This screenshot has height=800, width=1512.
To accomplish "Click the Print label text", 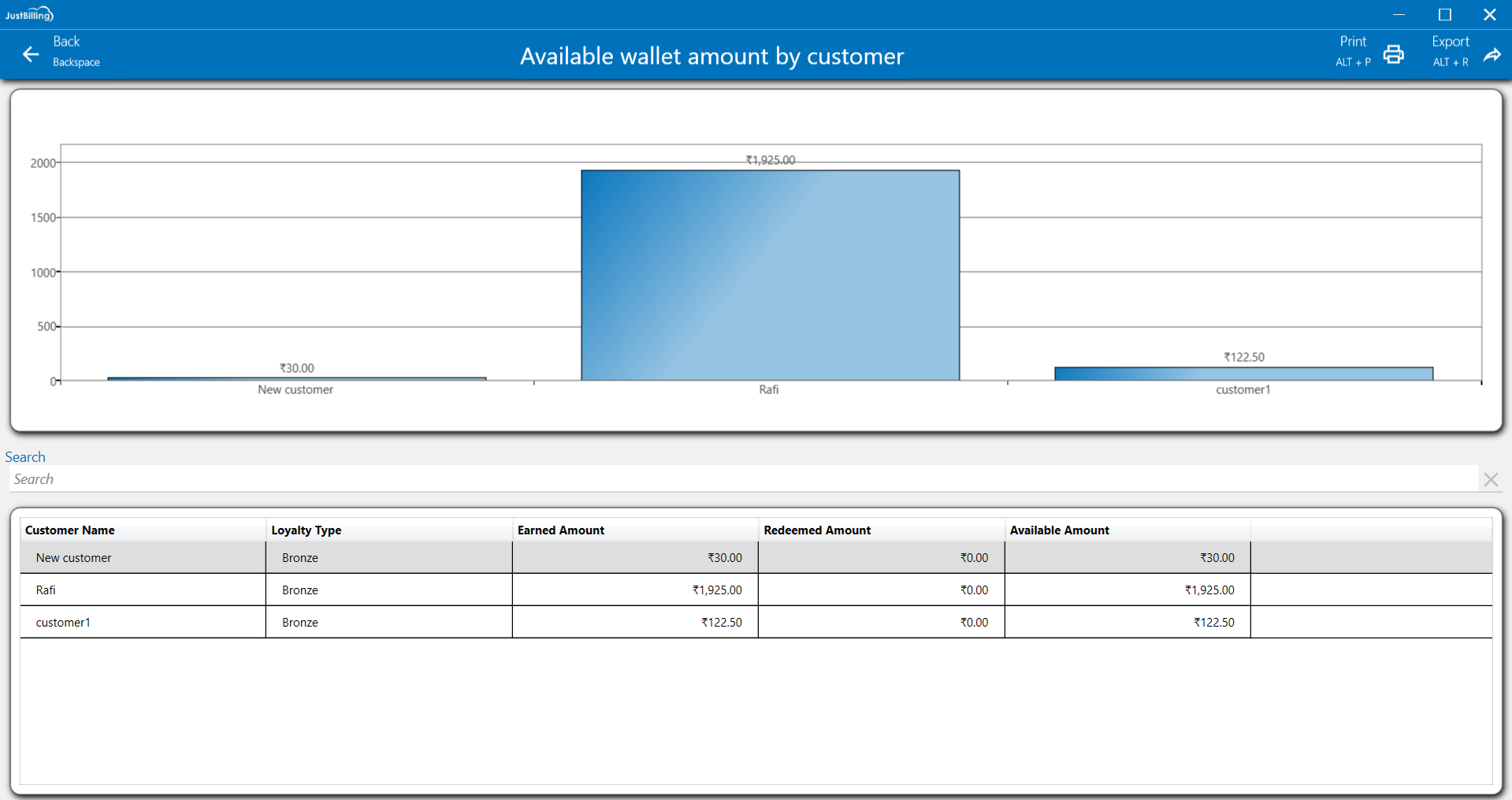I will [x=1353, y=42].
